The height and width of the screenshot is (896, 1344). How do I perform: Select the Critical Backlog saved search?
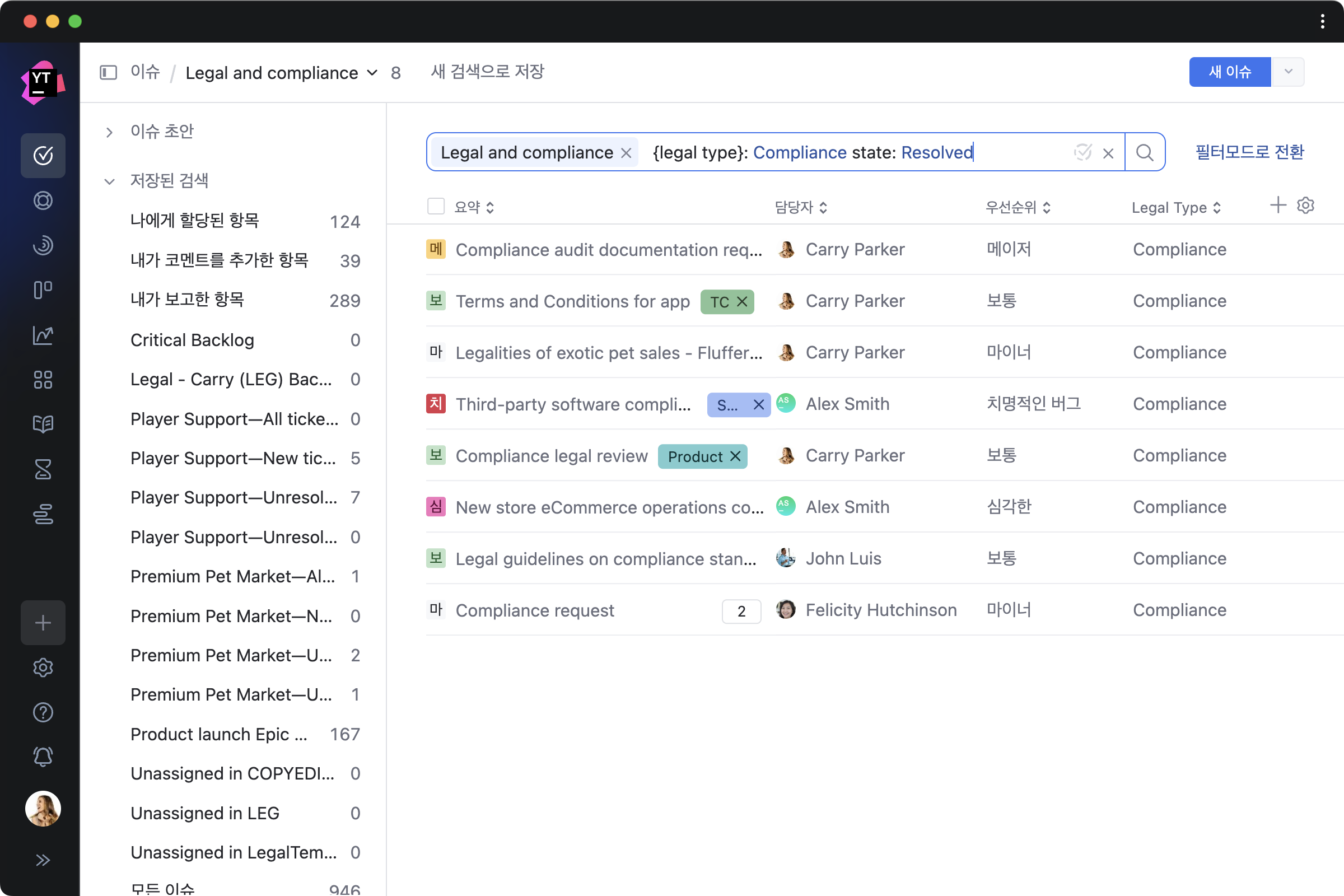pos(192,340)
